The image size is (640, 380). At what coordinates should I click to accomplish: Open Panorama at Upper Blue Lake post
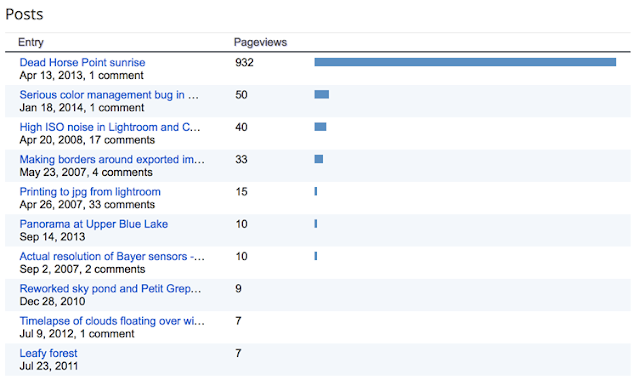click(x=94, y=224)
